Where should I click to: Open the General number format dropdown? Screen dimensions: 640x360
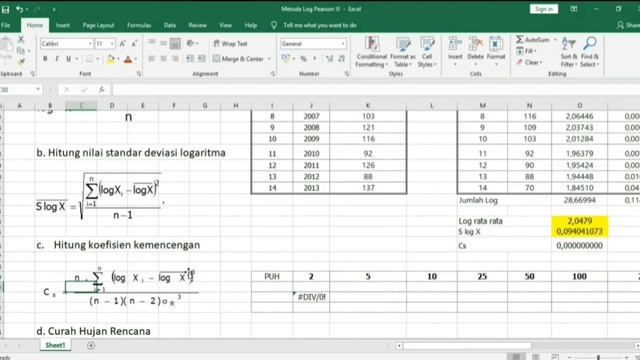[343, 43]
